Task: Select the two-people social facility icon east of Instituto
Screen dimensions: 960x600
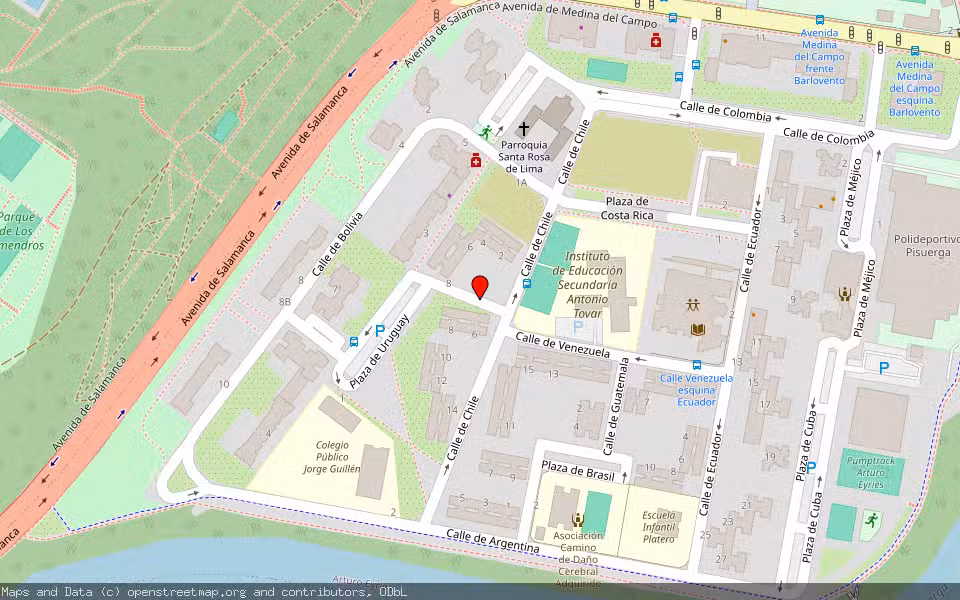Action: click(692, 305)
